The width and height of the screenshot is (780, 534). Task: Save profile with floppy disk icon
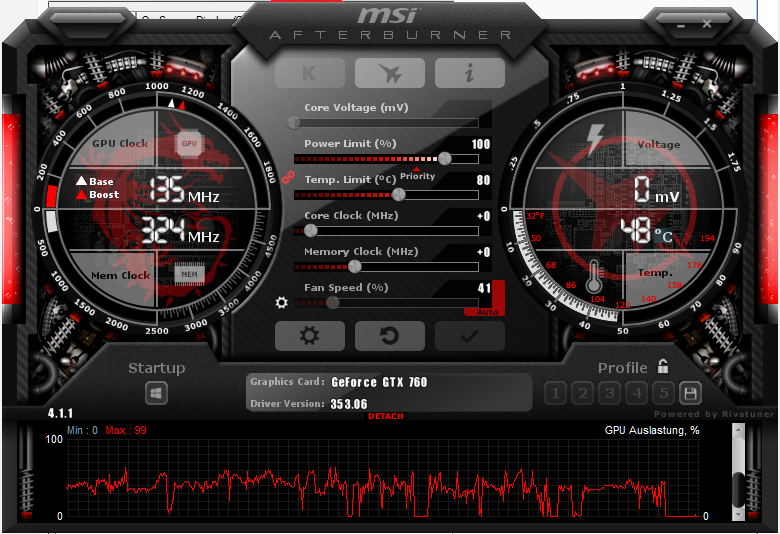point(690,394)
